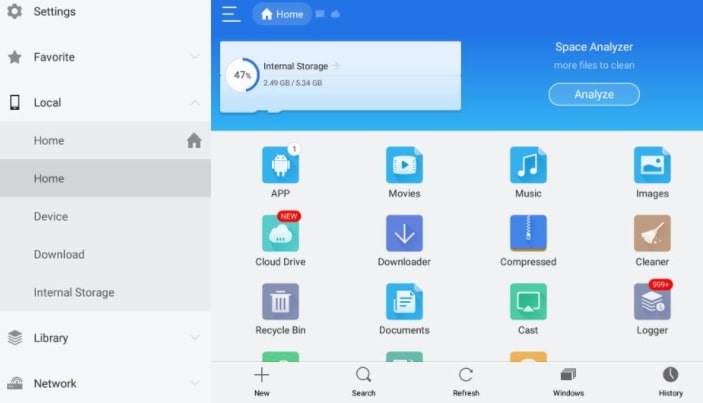Viewport: 703px width, 403px height.
Task: Select Download in the sidebar
Action: (105, 254)
